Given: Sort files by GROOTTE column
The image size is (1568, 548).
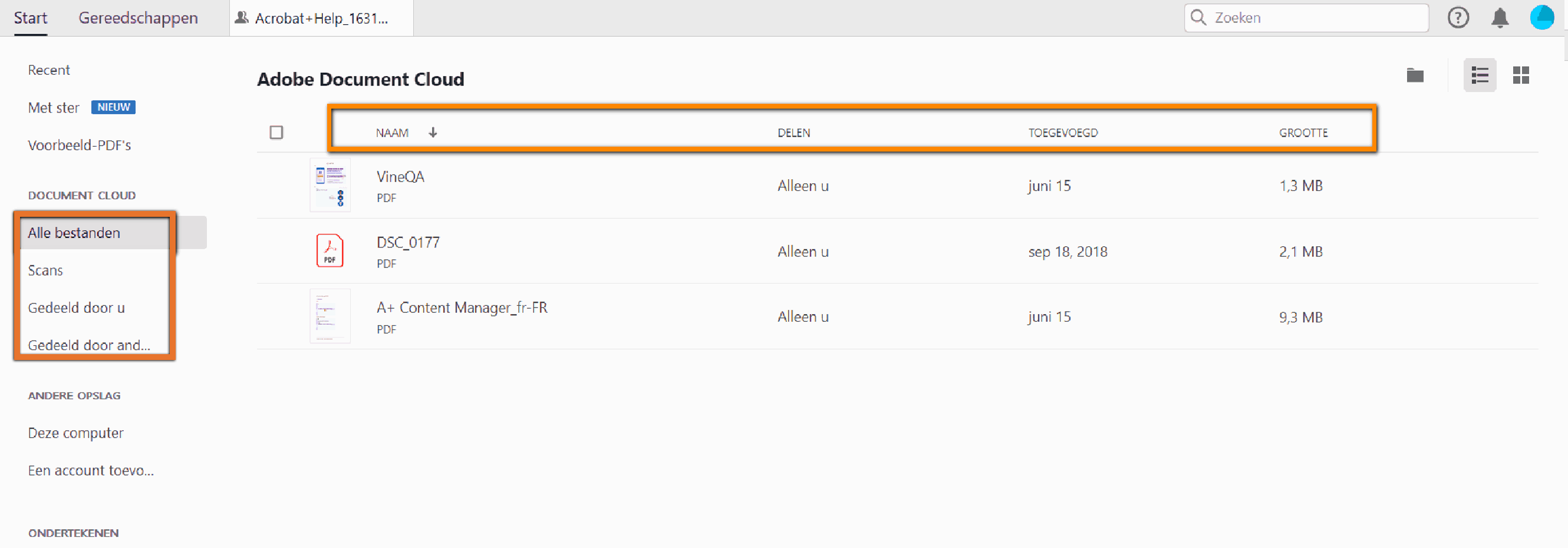Looking at the screenshot, I should [x=1303, y=133].
